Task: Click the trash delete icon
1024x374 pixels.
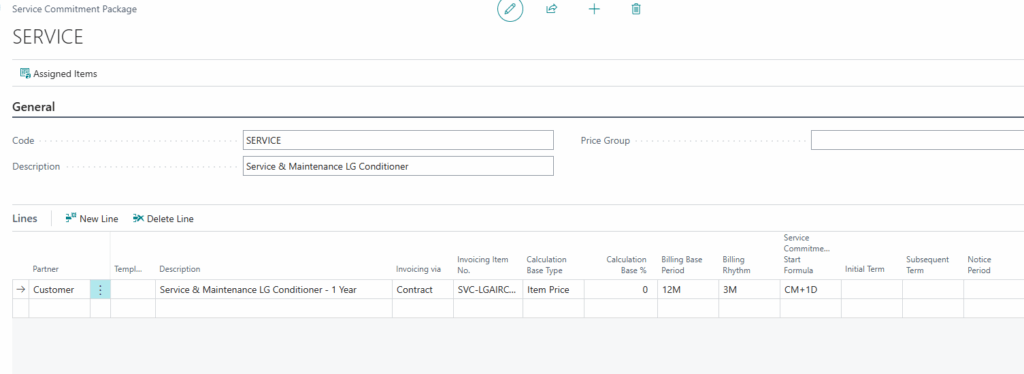Action: pyautogui.click(x=636, y=9)
